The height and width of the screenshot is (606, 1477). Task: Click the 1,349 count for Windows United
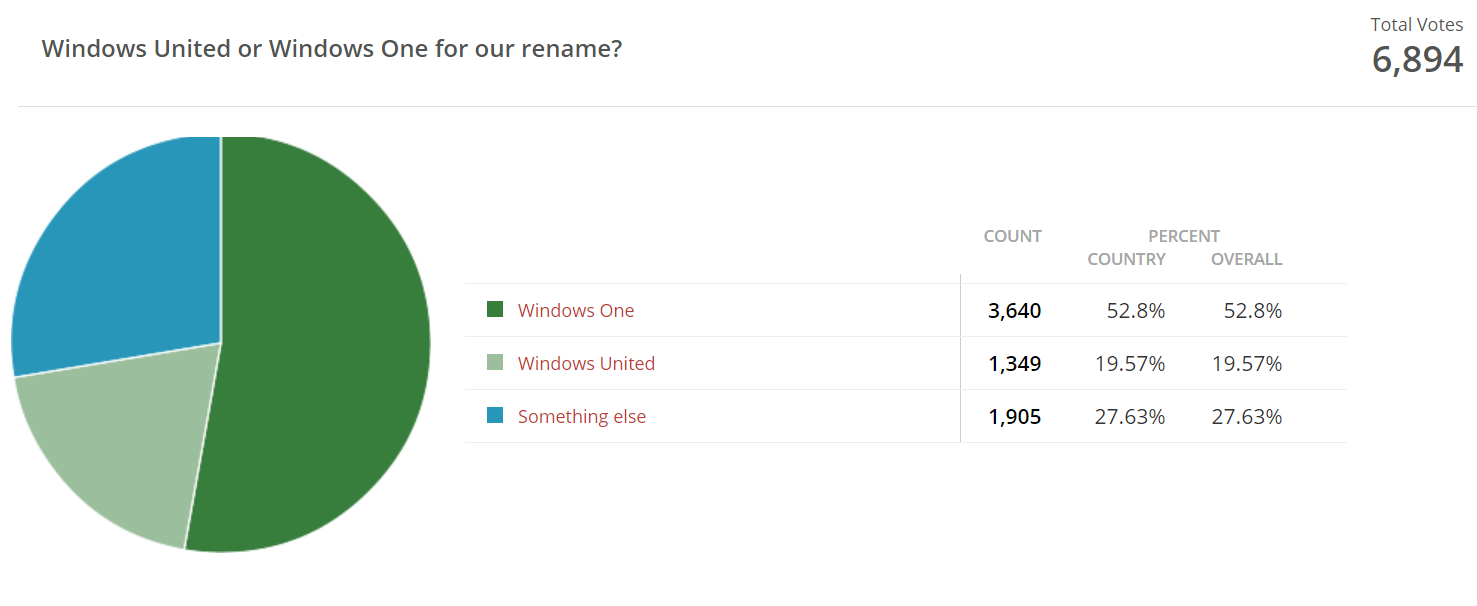point(1015,364)
